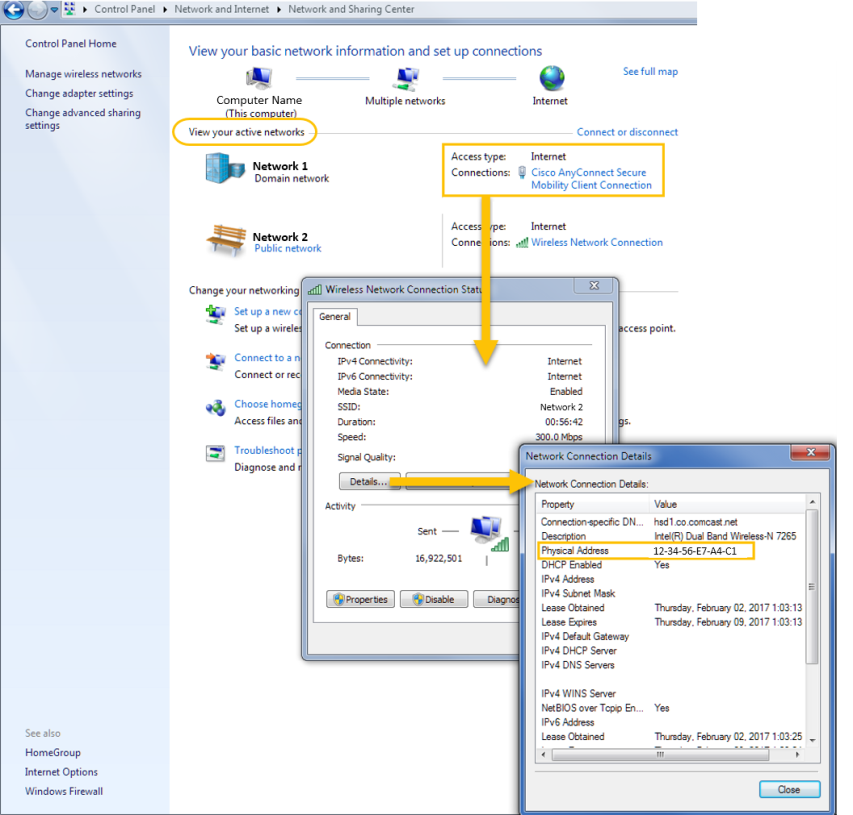Click the Connect to a network icon

tap(215, 362)
